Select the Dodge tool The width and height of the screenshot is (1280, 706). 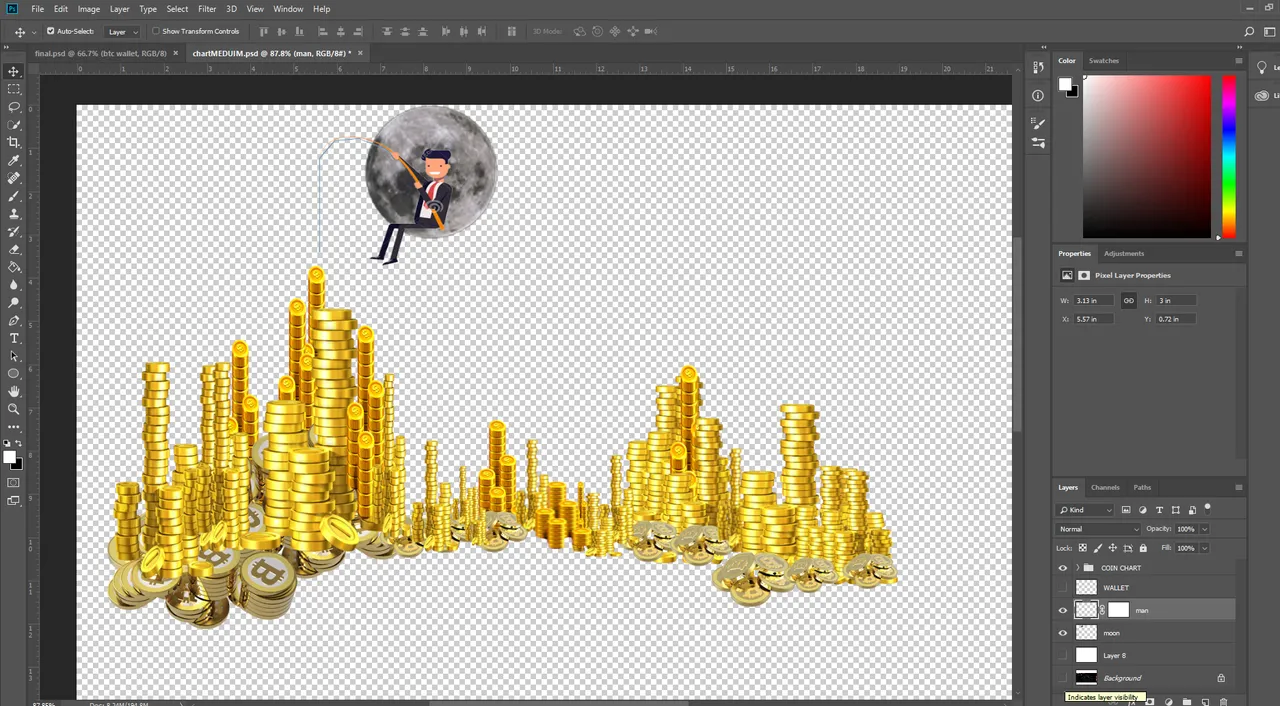[x=14, y=303]
